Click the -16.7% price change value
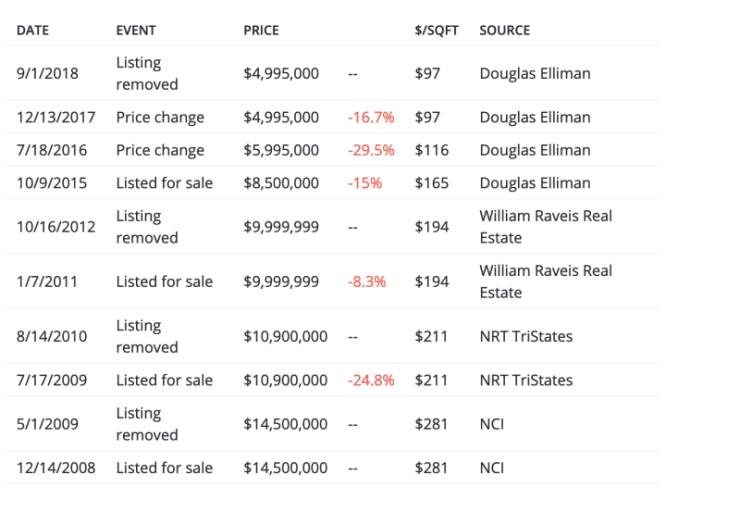 (x=371, y=117)
